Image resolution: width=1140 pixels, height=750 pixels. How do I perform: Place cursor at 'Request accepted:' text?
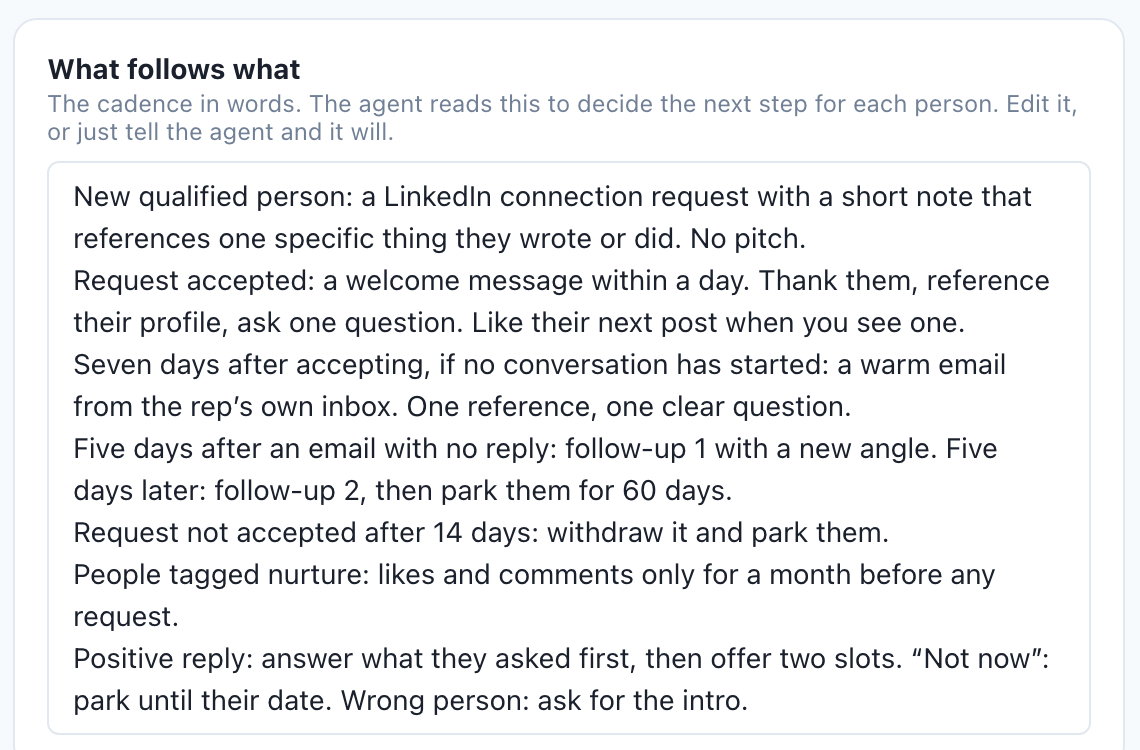pyautogui.click(x=194, y=281)
